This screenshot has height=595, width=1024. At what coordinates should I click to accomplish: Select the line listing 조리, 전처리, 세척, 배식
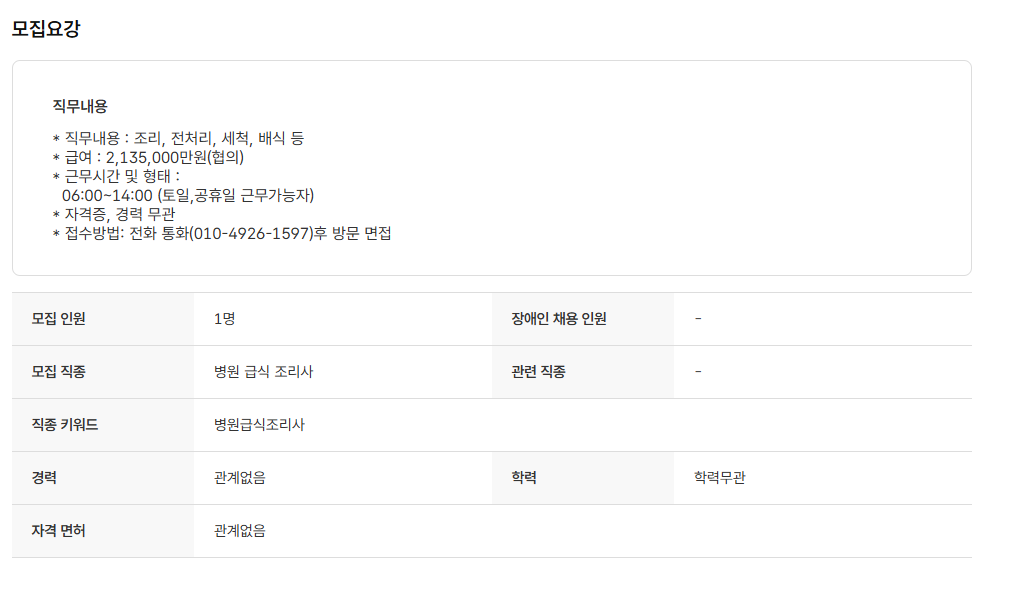(x=178, y=138)
